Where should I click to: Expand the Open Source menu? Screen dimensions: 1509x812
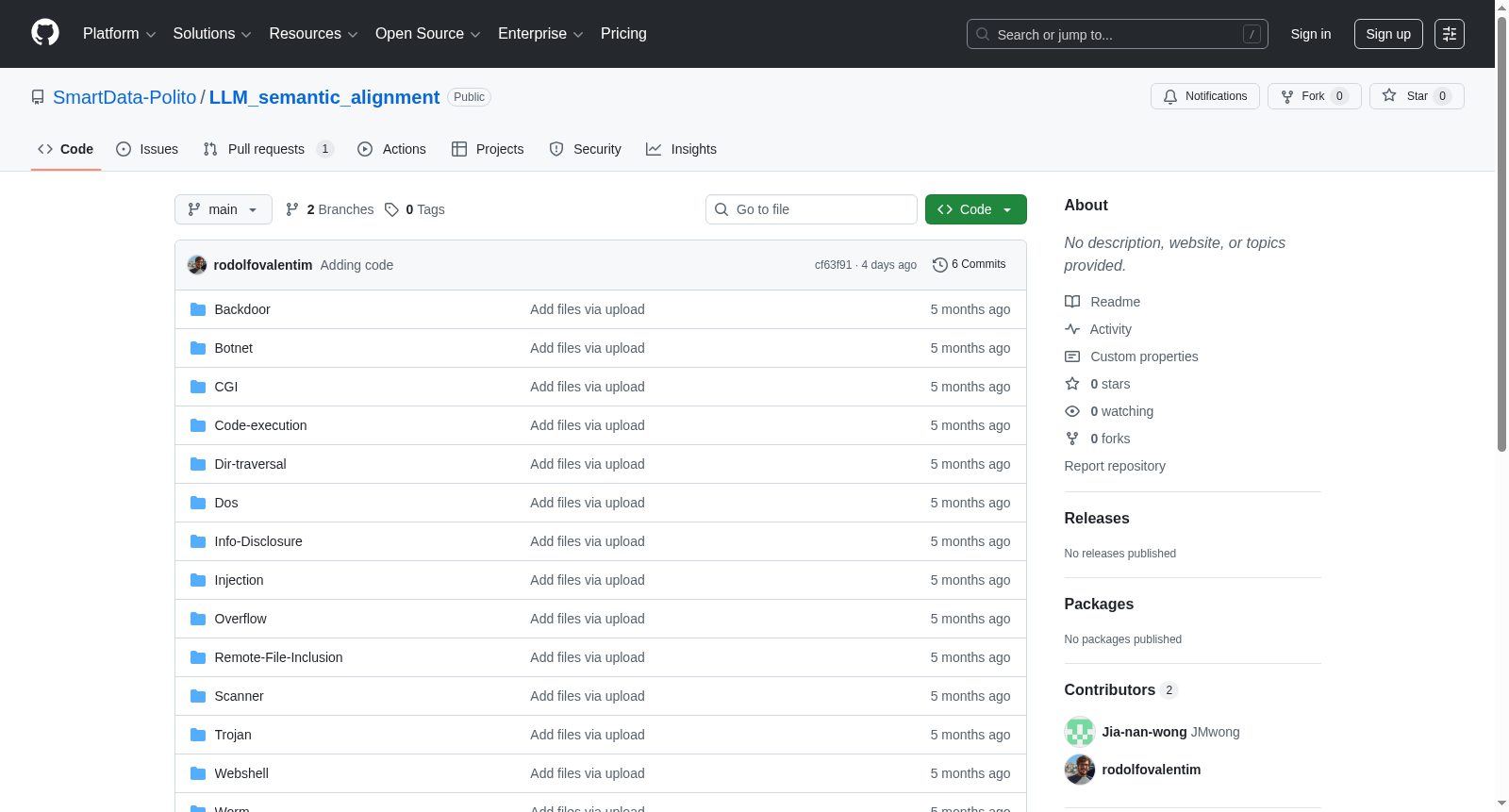tap(428, 34)
